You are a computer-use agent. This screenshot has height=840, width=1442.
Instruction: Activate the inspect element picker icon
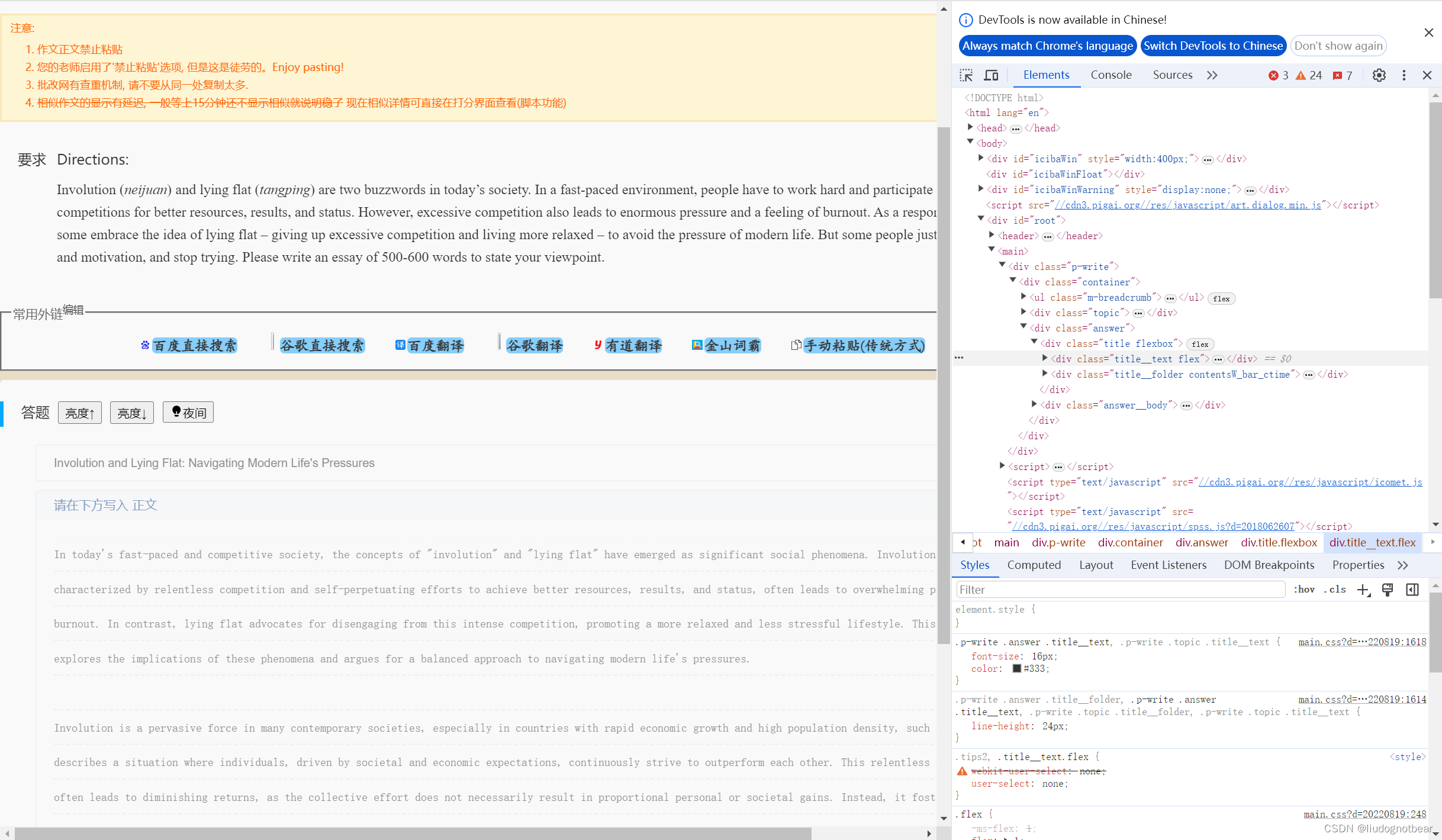coord(966,75)
